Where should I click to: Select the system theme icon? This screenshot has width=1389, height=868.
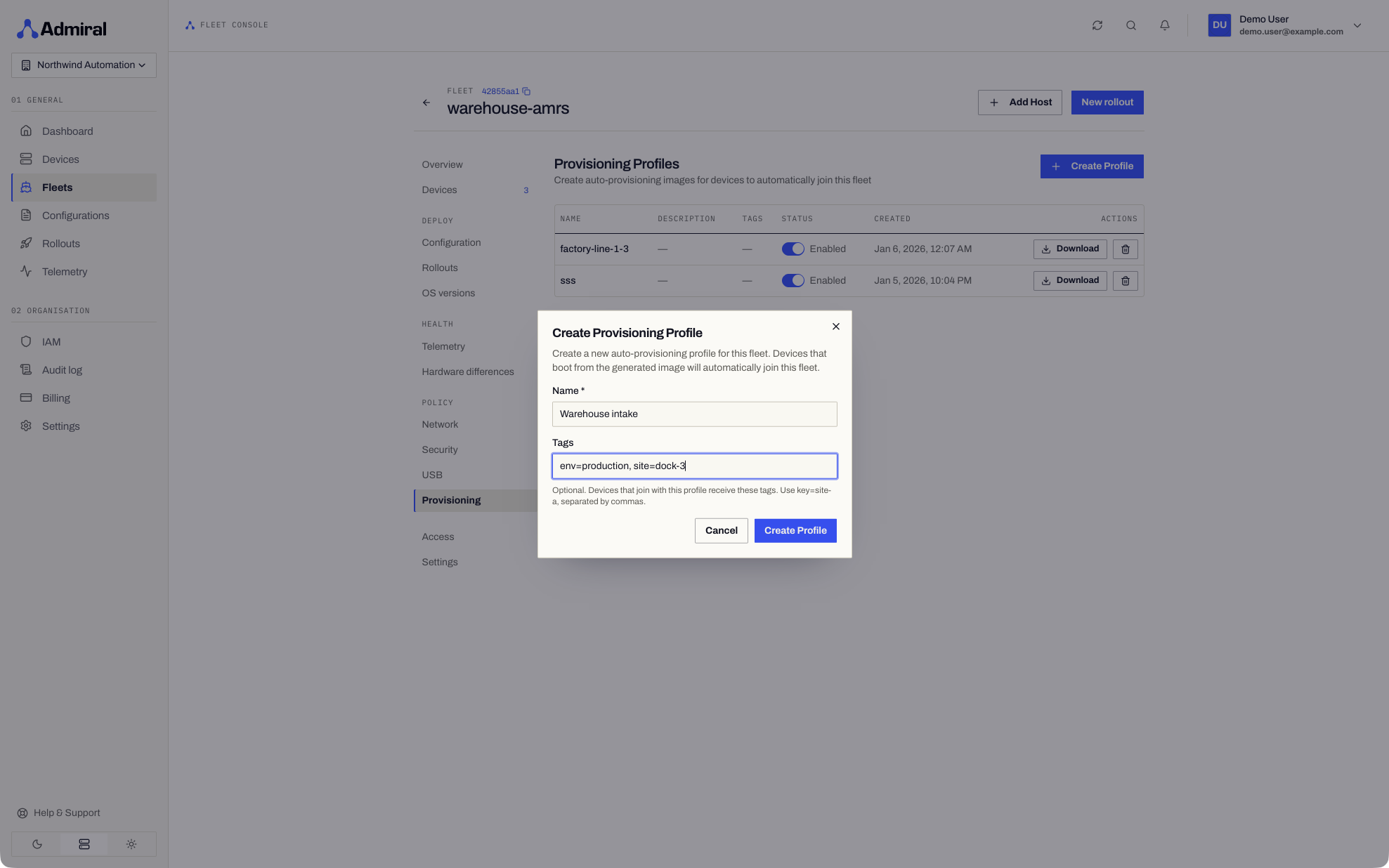(x=84, y=844)
